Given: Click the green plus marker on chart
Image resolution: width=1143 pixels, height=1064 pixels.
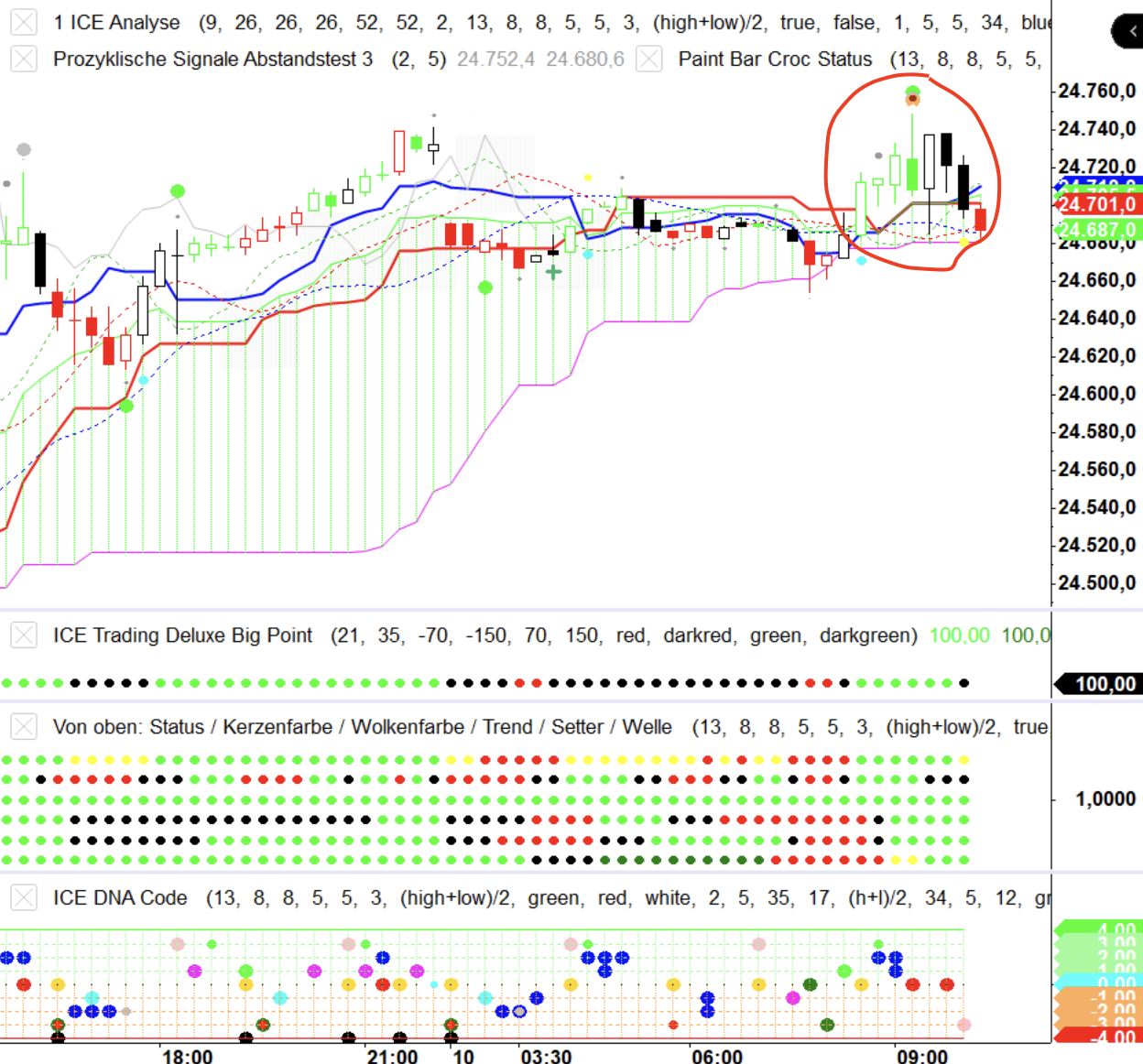Looking at the screenshot, I should 553,272.
